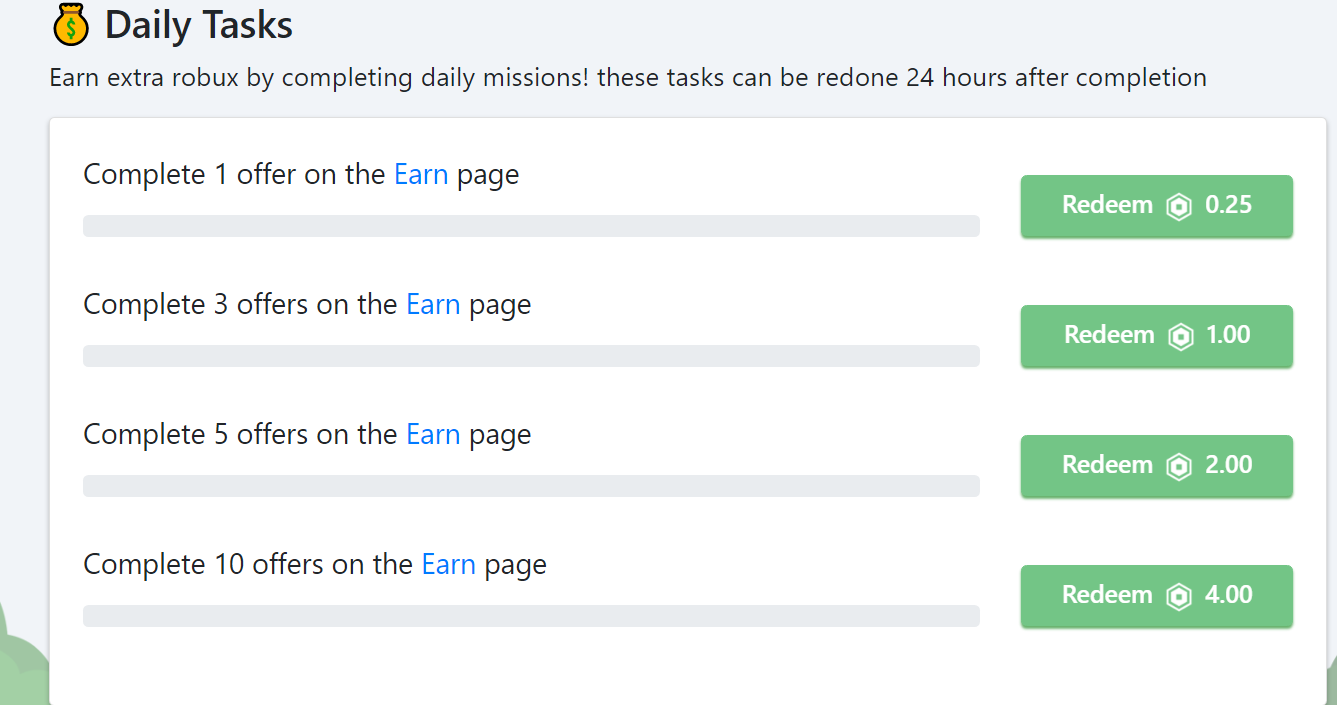This screenshot has height=705, width=1337.
Task: Click the progress bar under Complete 10 offers
Action: 531,616
